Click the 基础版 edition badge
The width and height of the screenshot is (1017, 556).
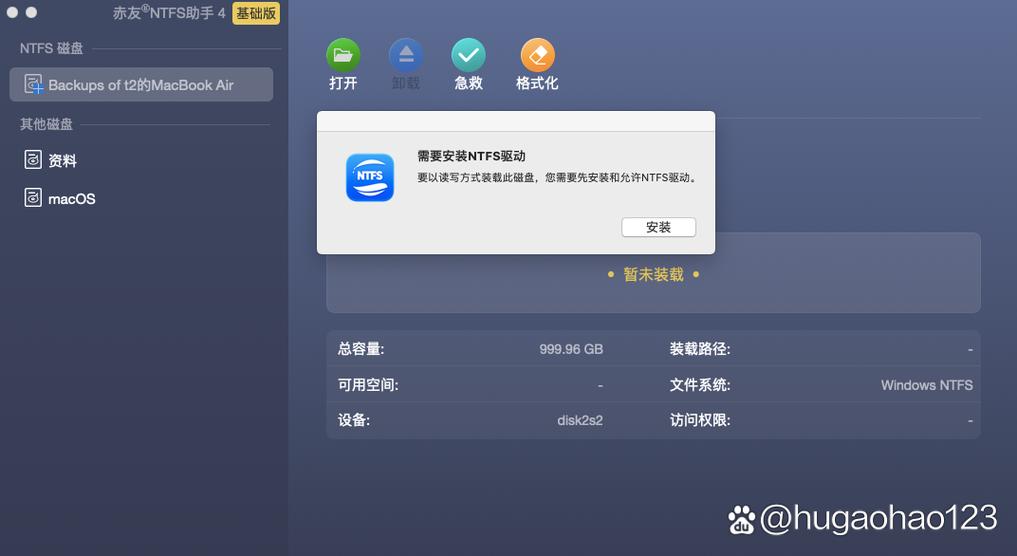(x=256, y=13)
